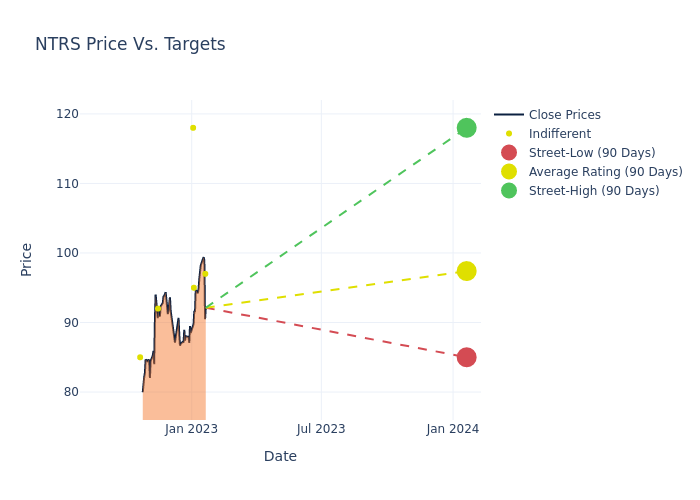Click the Indifferent data point at 118
700x500 pixels.
pyautogui.click(x=193, y=128)
